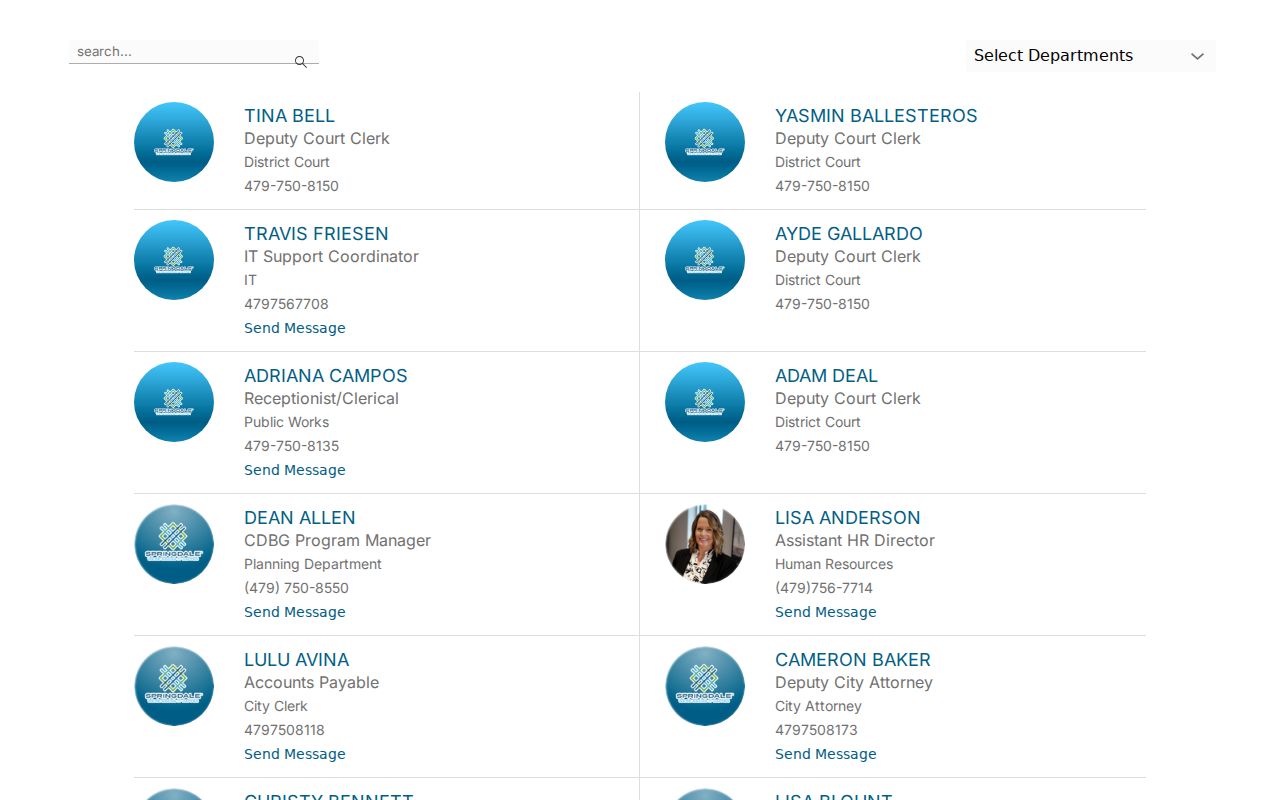Open the Select Departments dropdown
Viewport: 1280px width, 800px height.
point(1091,56)
